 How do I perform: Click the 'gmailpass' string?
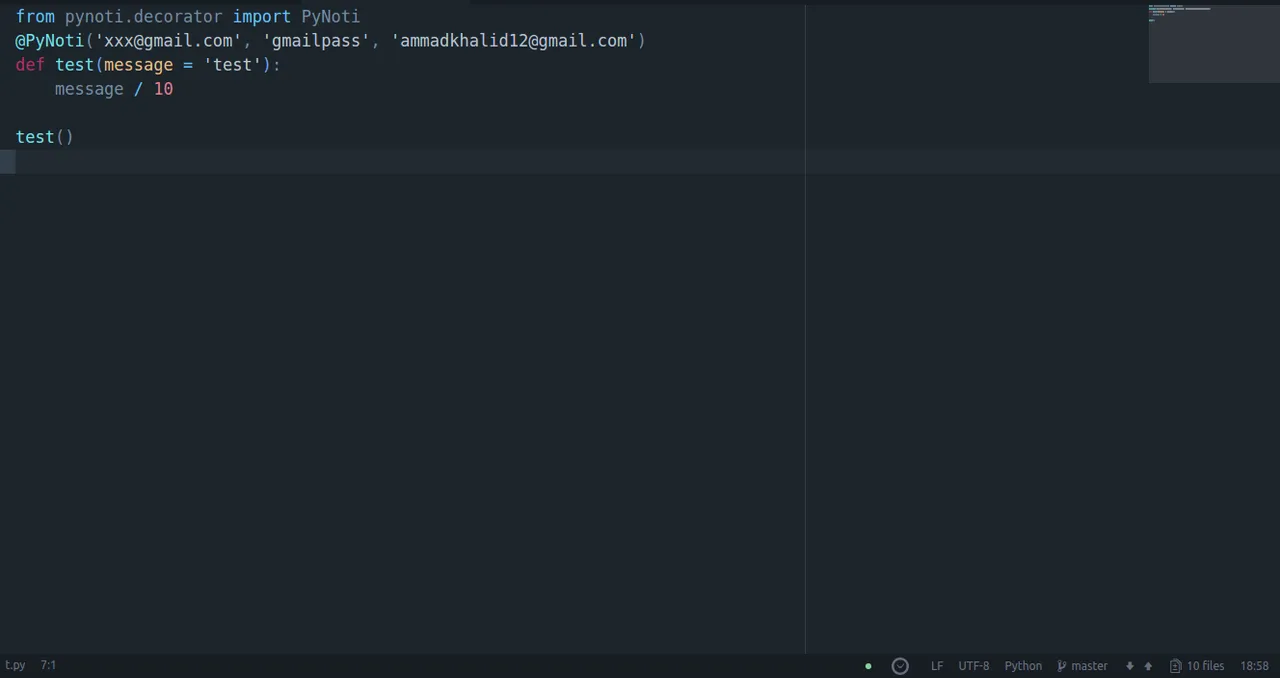pyautogui.click(x=316, y=41)
